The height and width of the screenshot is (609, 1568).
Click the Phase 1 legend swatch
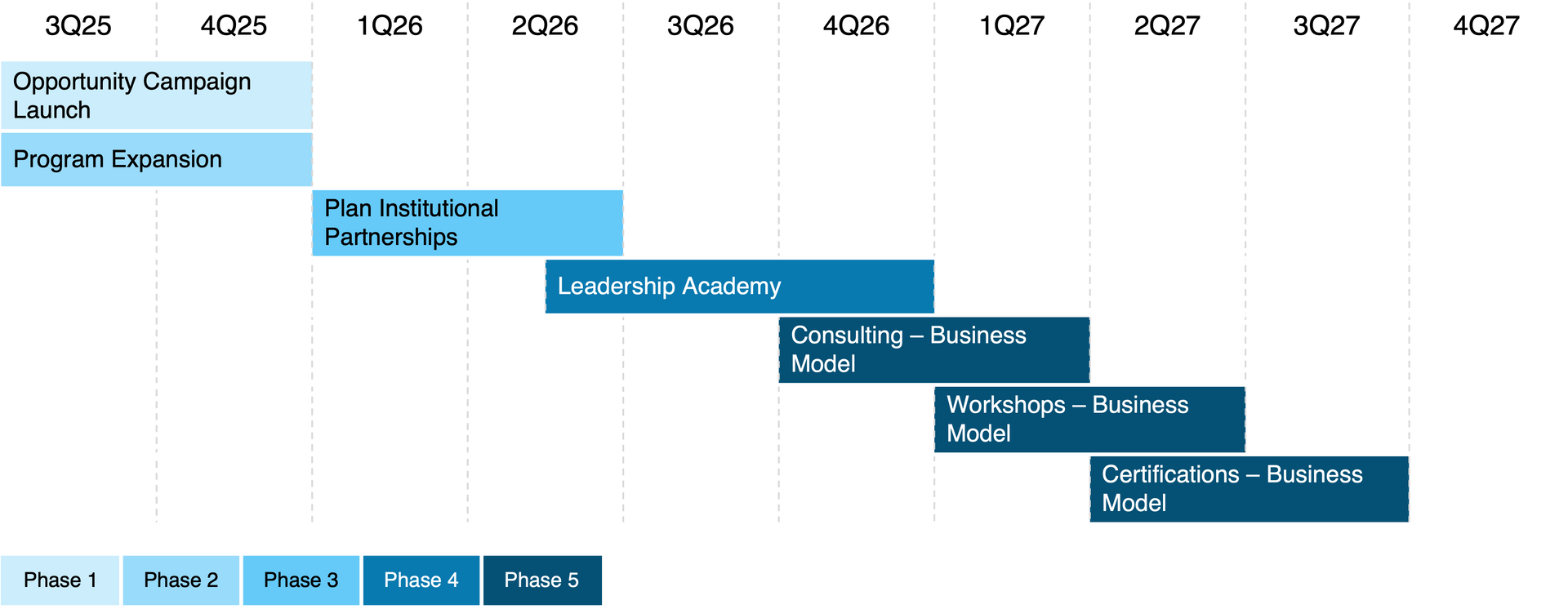(x=60, y=580)
